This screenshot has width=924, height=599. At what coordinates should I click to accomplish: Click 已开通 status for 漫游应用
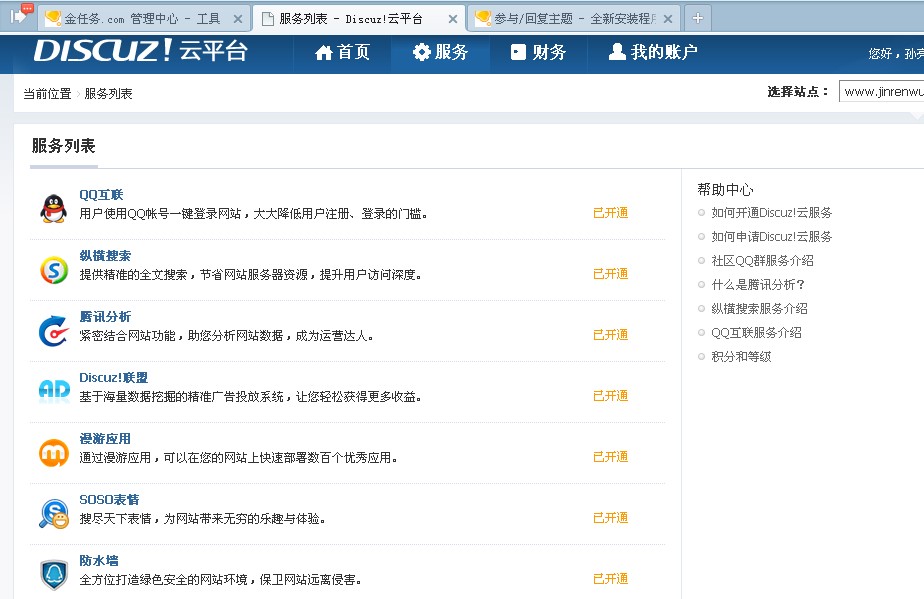[610, 457]
